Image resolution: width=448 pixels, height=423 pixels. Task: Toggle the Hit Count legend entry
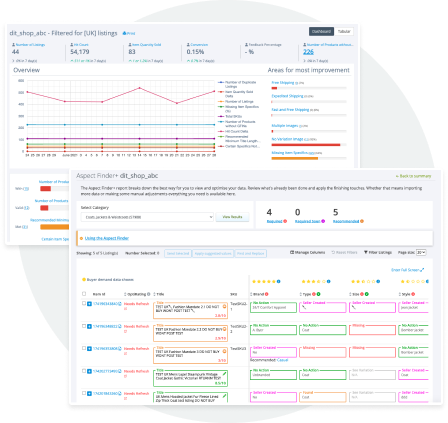click(233, 131)
